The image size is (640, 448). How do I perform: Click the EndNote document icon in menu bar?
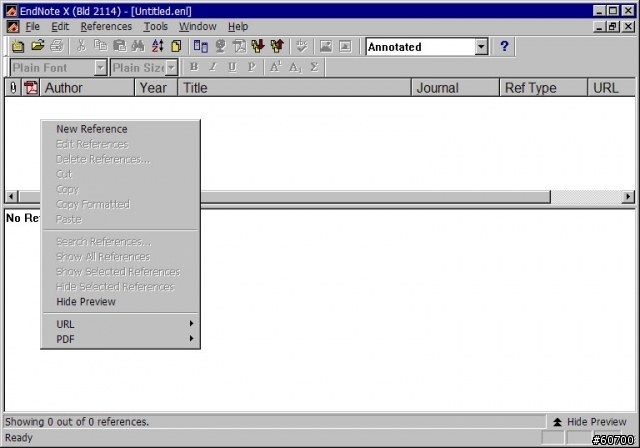click(x=13, y=27)
